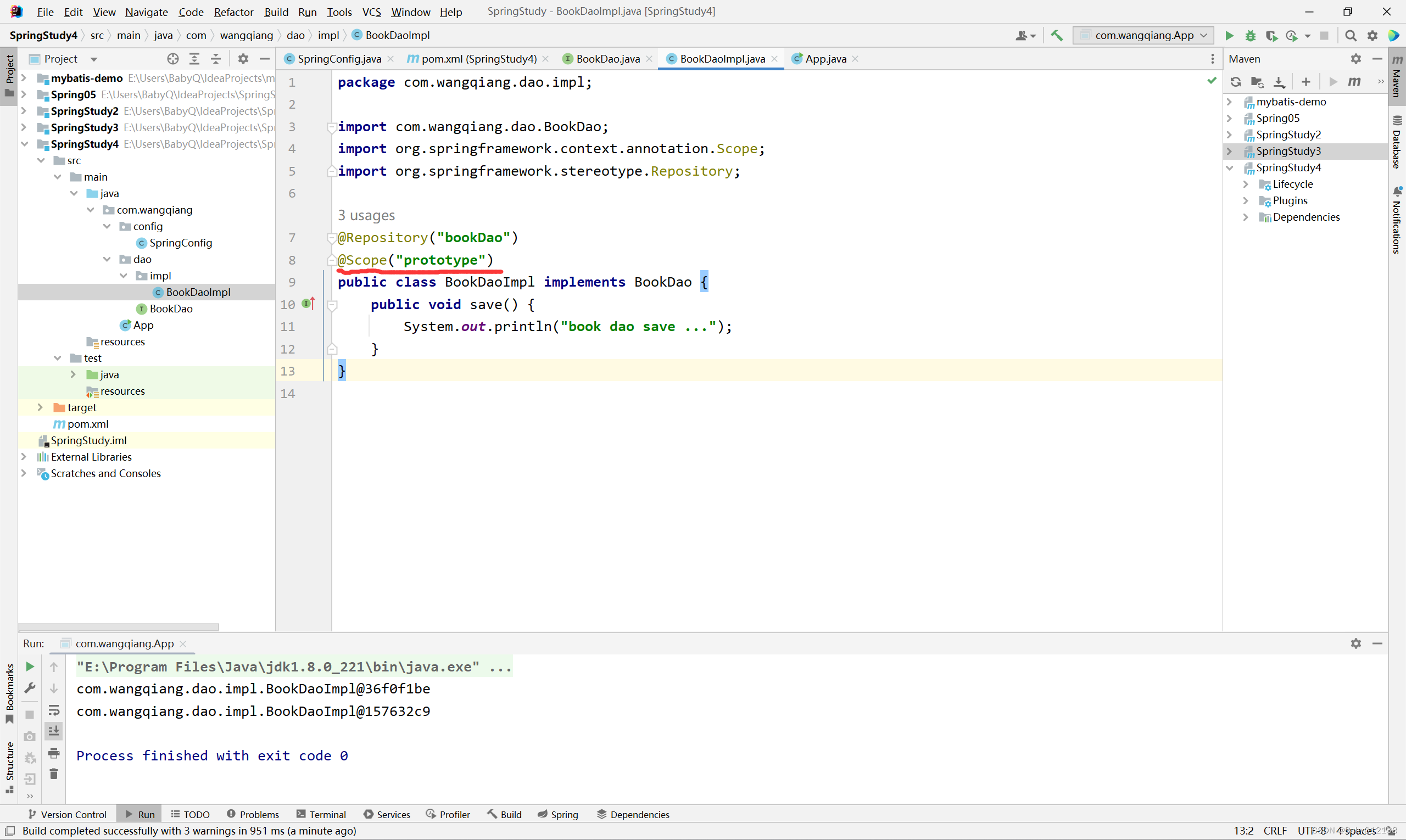Reload all Maven projects
This screenshot has height=840, width=1406.
click(1236, 82)
